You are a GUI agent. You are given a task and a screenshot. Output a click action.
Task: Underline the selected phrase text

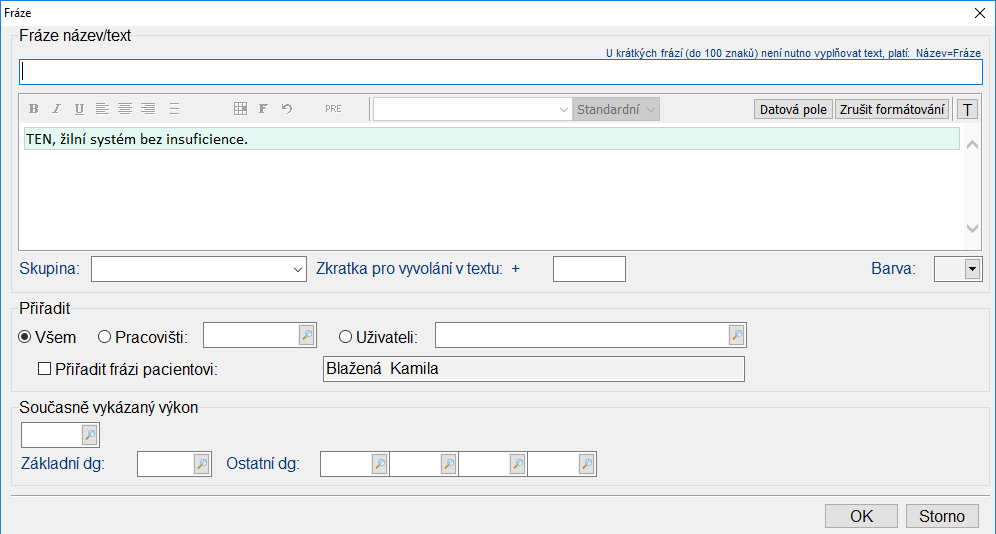79,109
